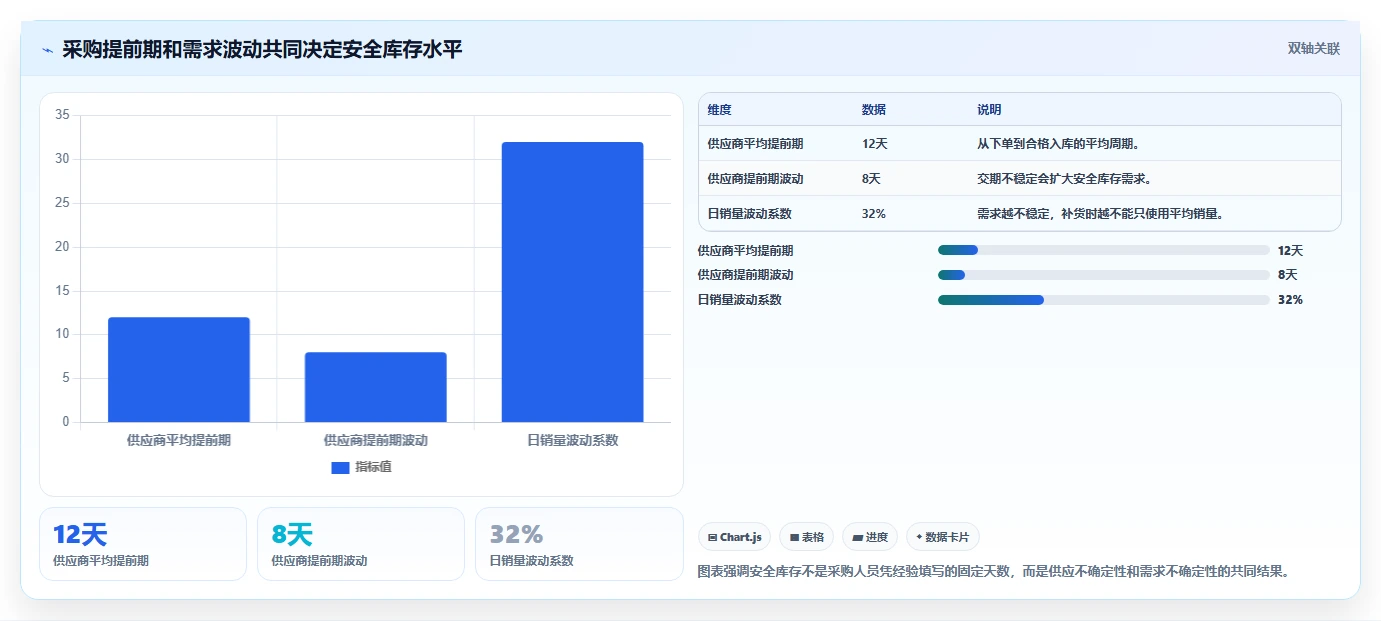Select the 12天 stat card
The height and width of the screenshot is (621, 1381).
click(143, 544)
